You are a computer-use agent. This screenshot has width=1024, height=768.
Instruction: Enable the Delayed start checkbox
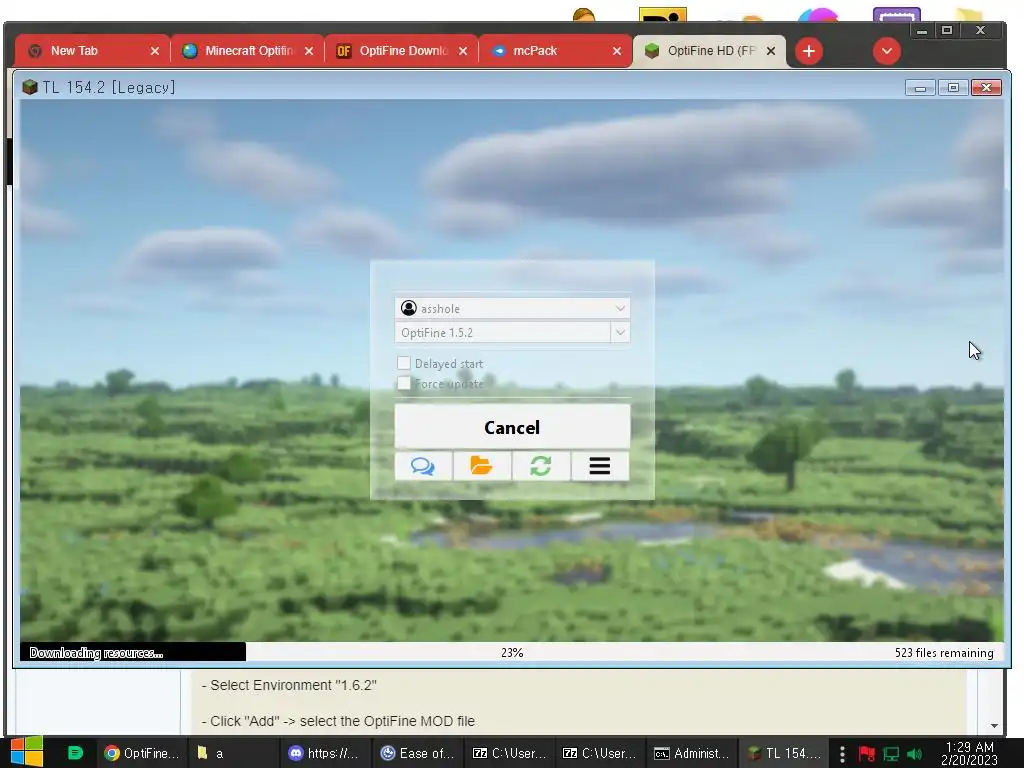point(404,363)
